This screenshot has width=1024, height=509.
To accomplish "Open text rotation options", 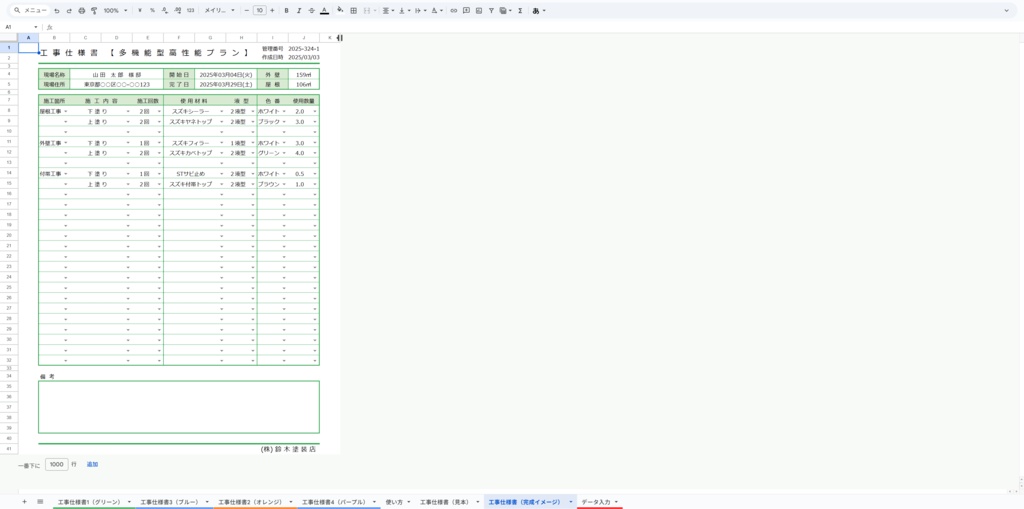I will click(437, 10).
